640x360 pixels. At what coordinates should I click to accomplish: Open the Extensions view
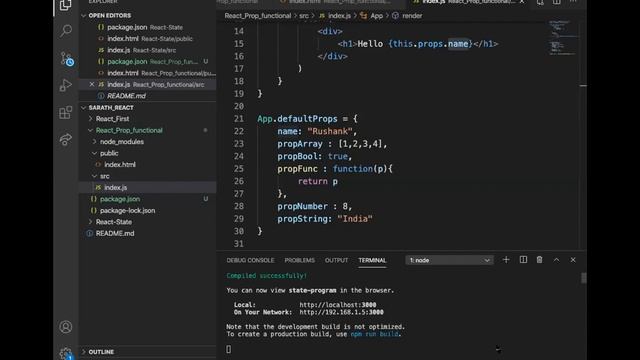point(66,113)
